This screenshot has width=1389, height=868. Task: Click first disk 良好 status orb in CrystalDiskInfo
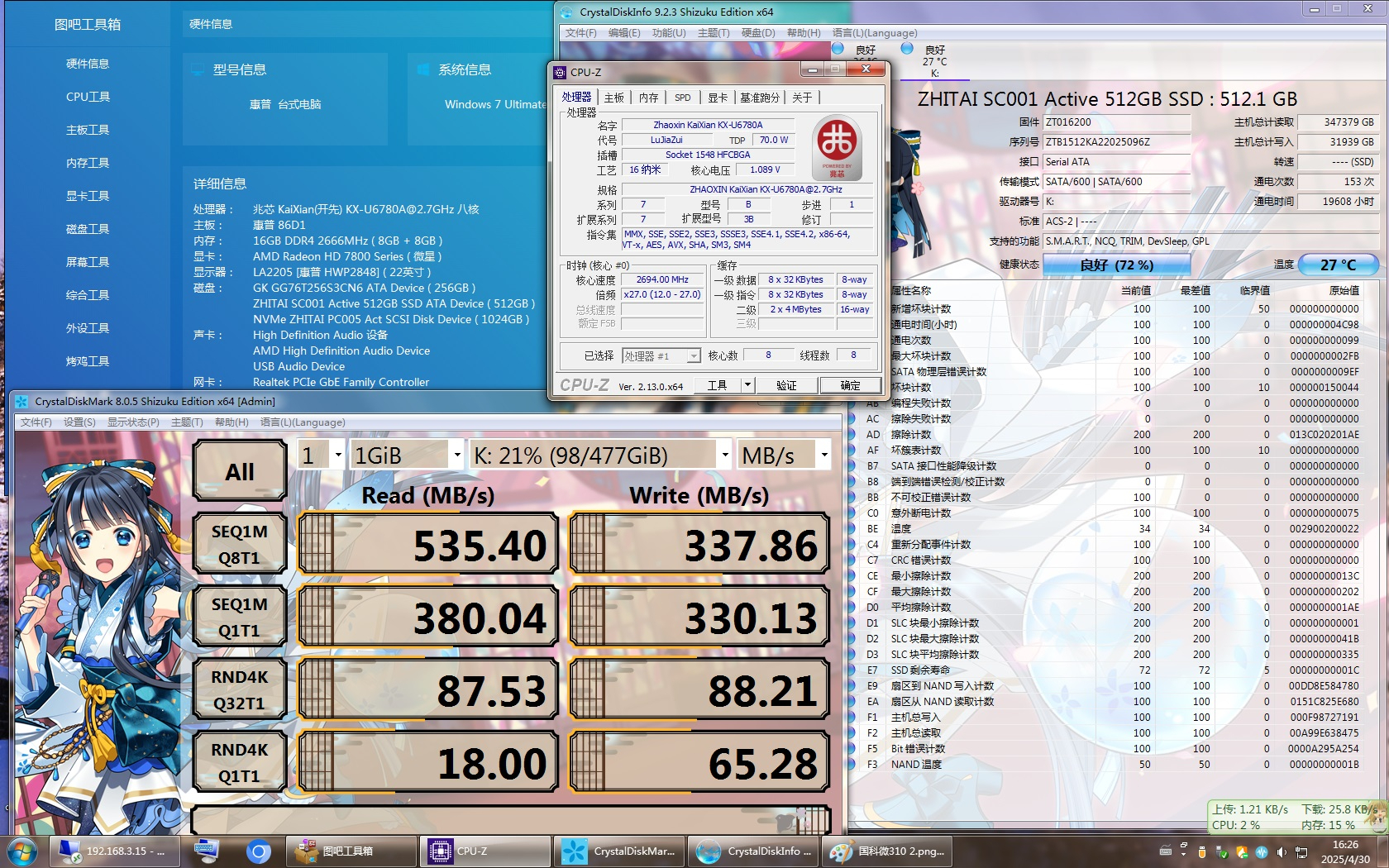point(838,49)
